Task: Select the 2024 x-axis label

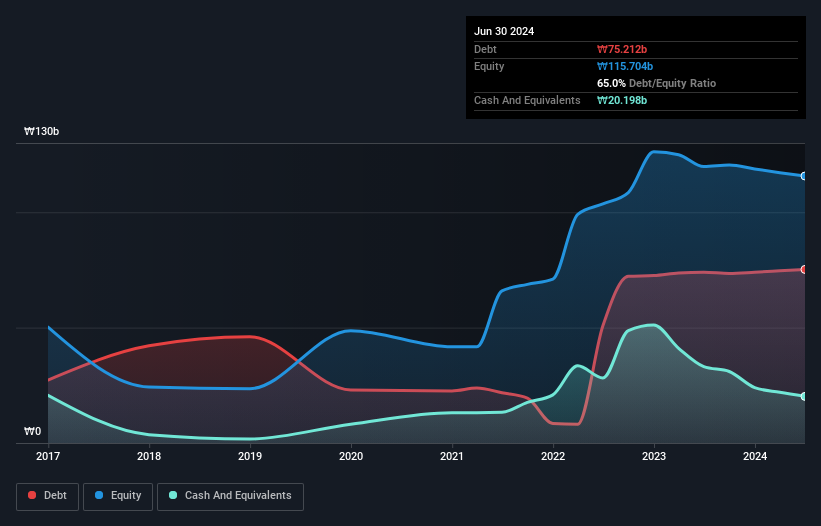Action: 755,456
